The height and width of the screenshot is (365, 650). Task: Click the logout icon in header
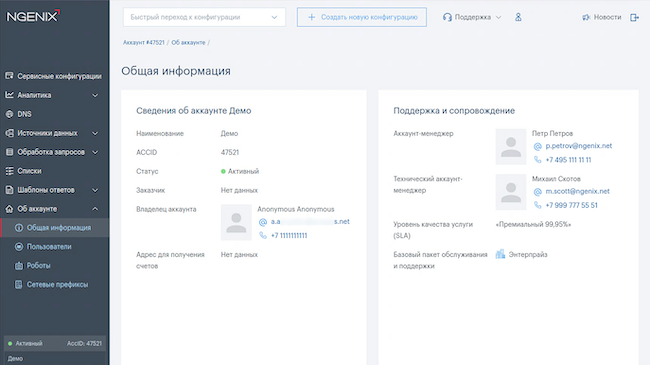[x=634, y=17]
